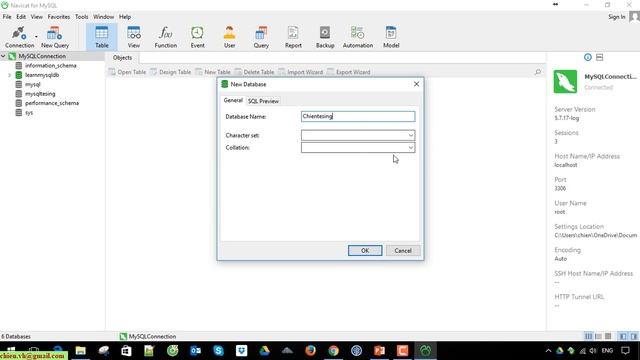Click the search magnifier in Objects pane

[x=538, y=72]
